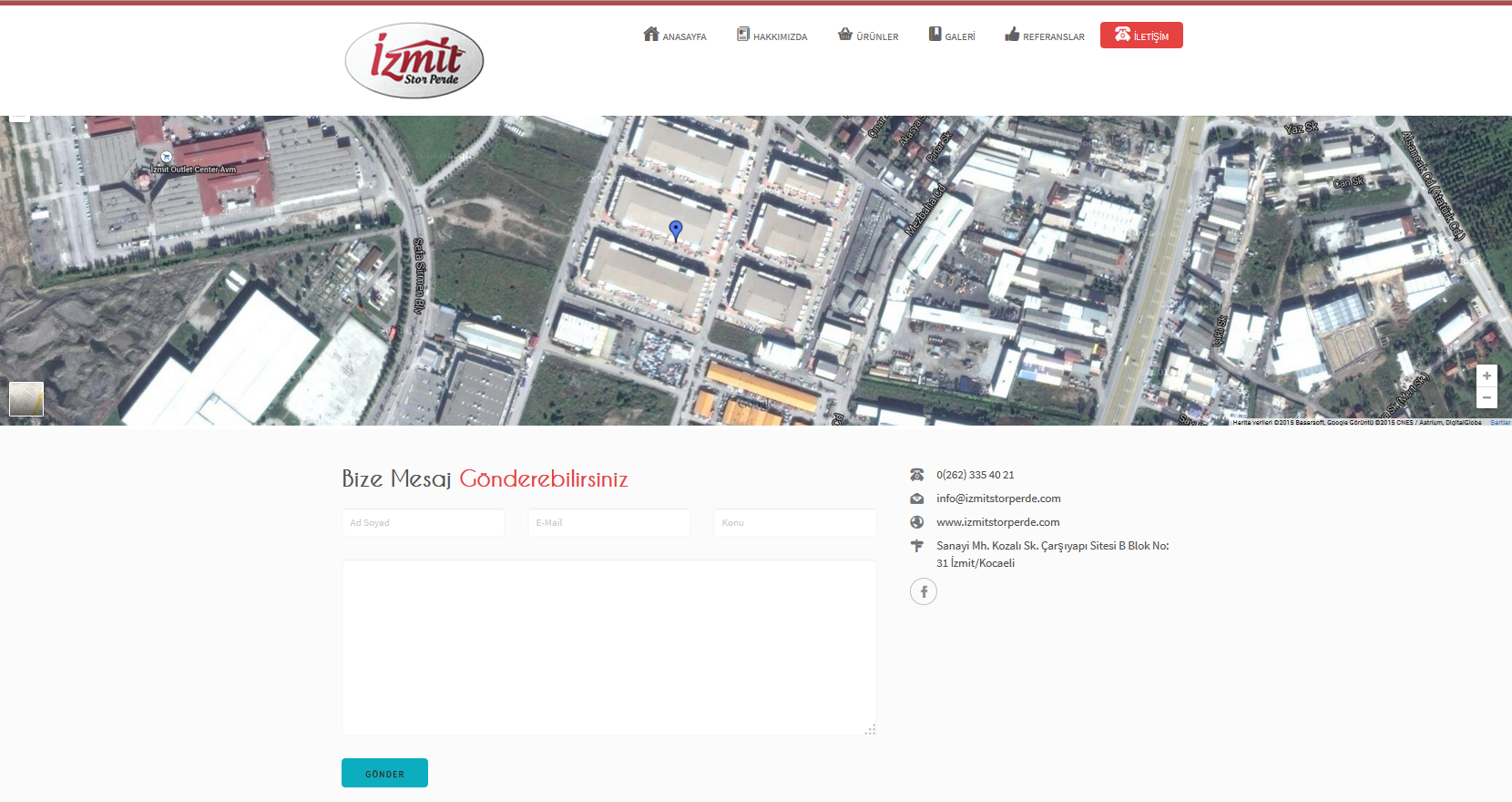
Task: Zoom in on the map
Action: tap(1486, 375)
